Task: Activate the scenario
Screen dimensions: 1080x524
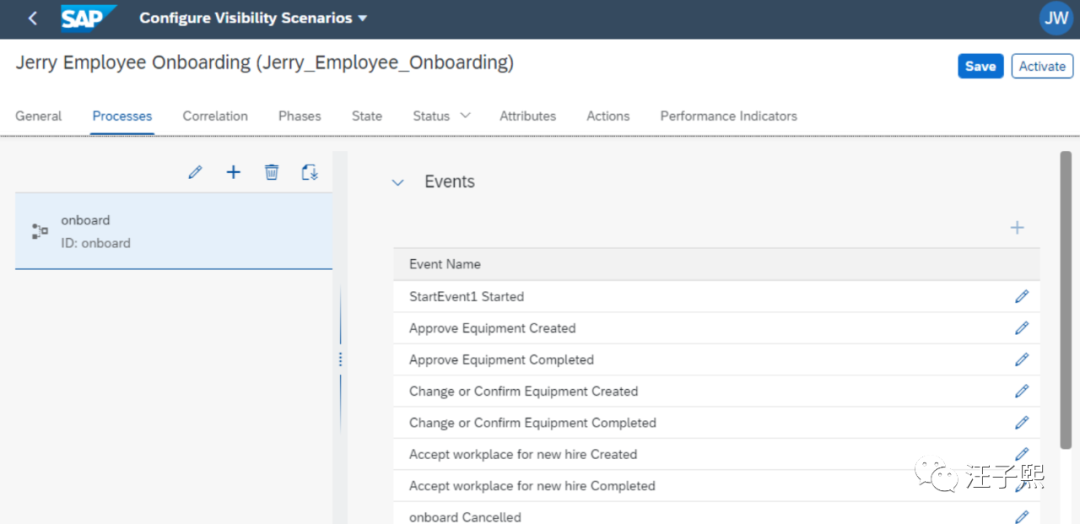Action: (1042, 66)
